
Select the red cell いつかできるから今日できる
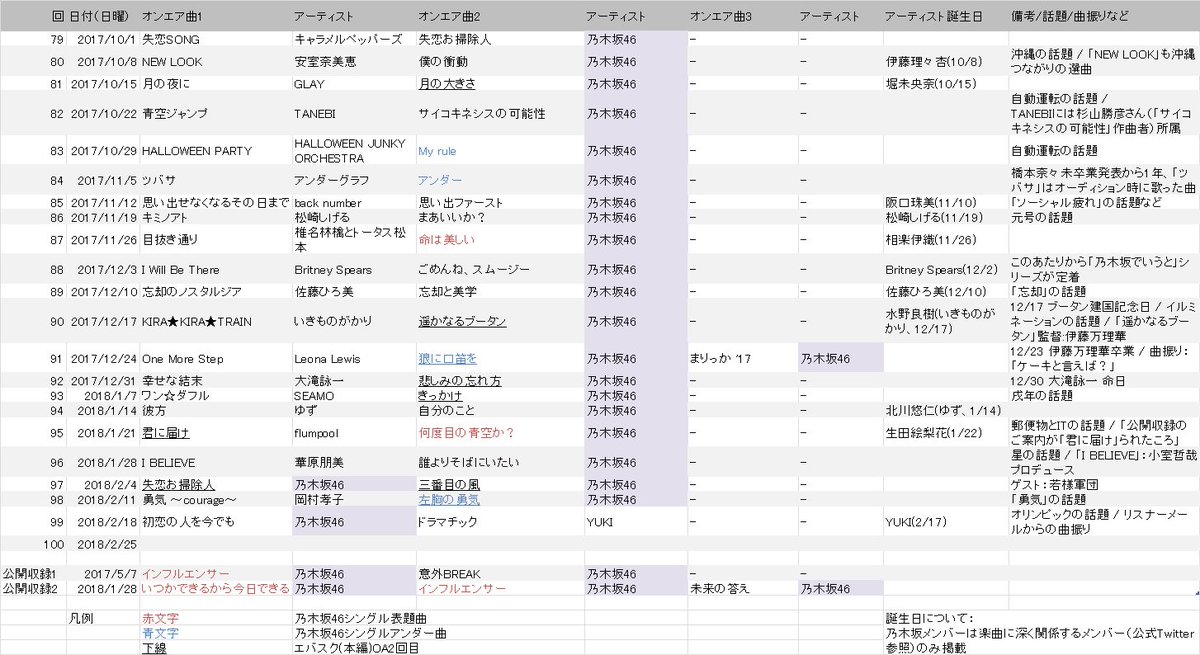point(213,589)
